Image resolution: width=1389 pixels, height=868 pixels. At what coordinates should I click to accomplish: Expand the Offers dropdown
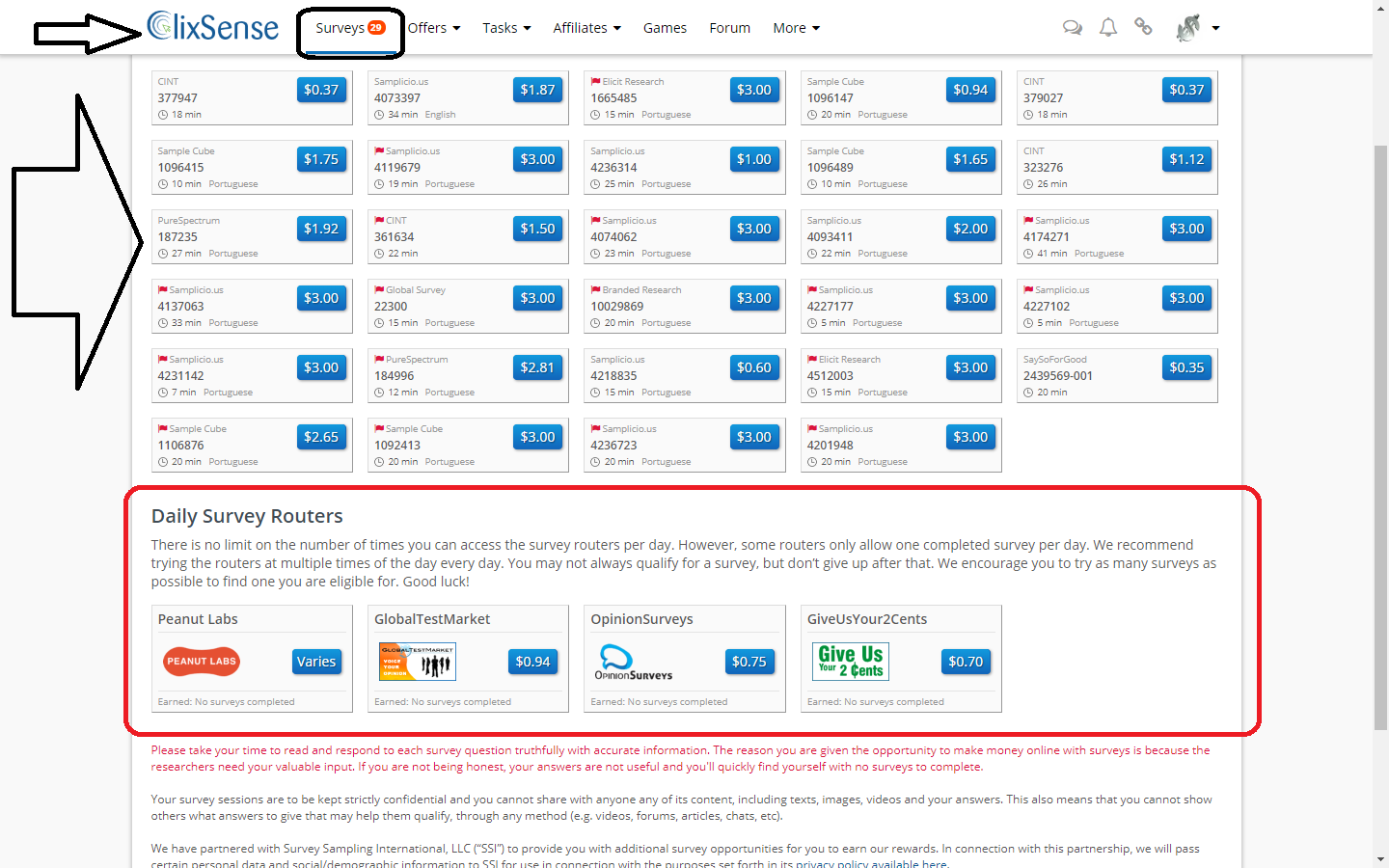[434, 27]
